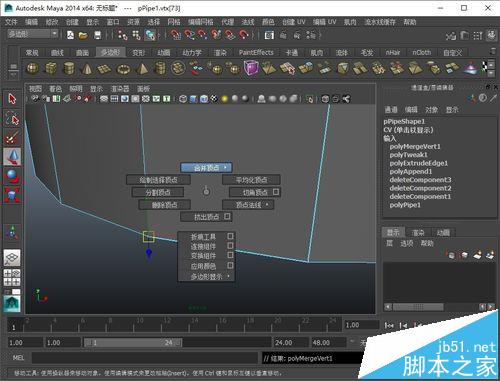Select polyMergeVert1 in channel box inputs
This screenshot has width=500, height=381.
coord(415,146)
